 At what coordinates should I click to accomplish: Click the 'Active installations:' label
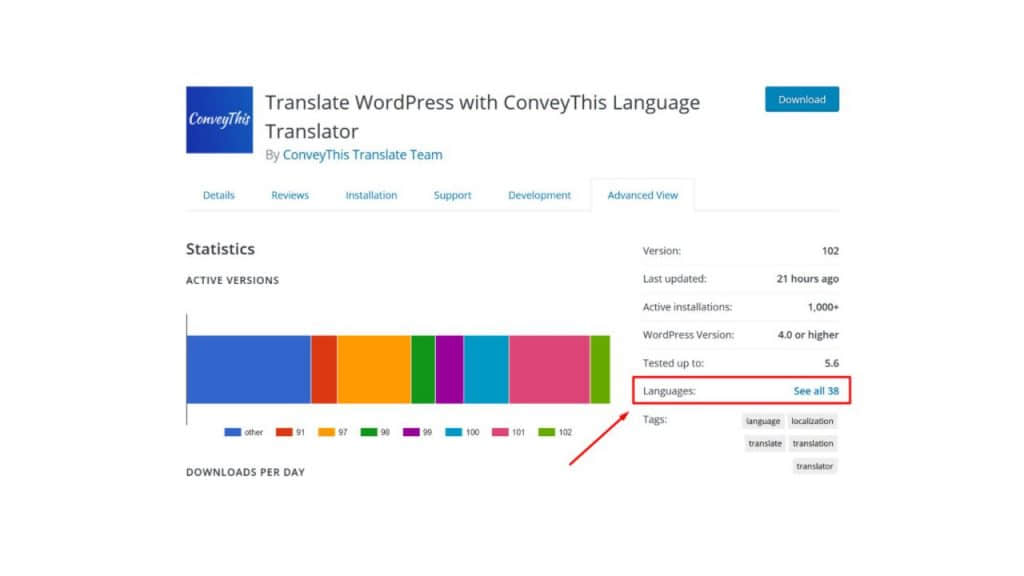pyautogui.click(x=687, y=307)
